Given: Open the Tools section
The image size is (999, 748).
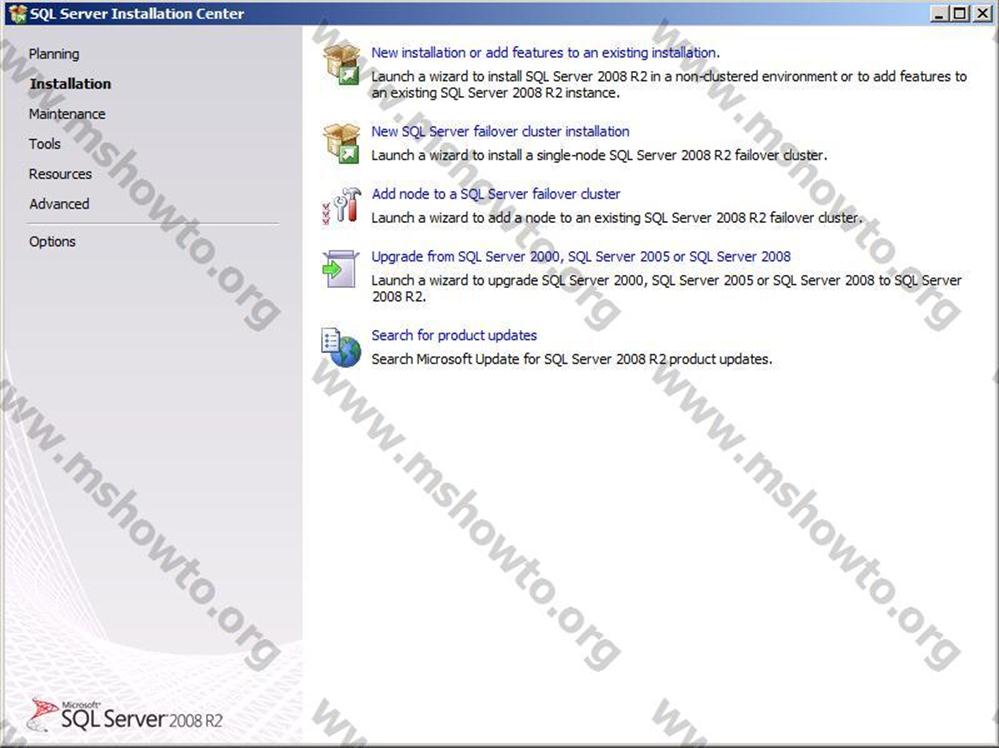Looking at the screenshot, I should [45, 144].
